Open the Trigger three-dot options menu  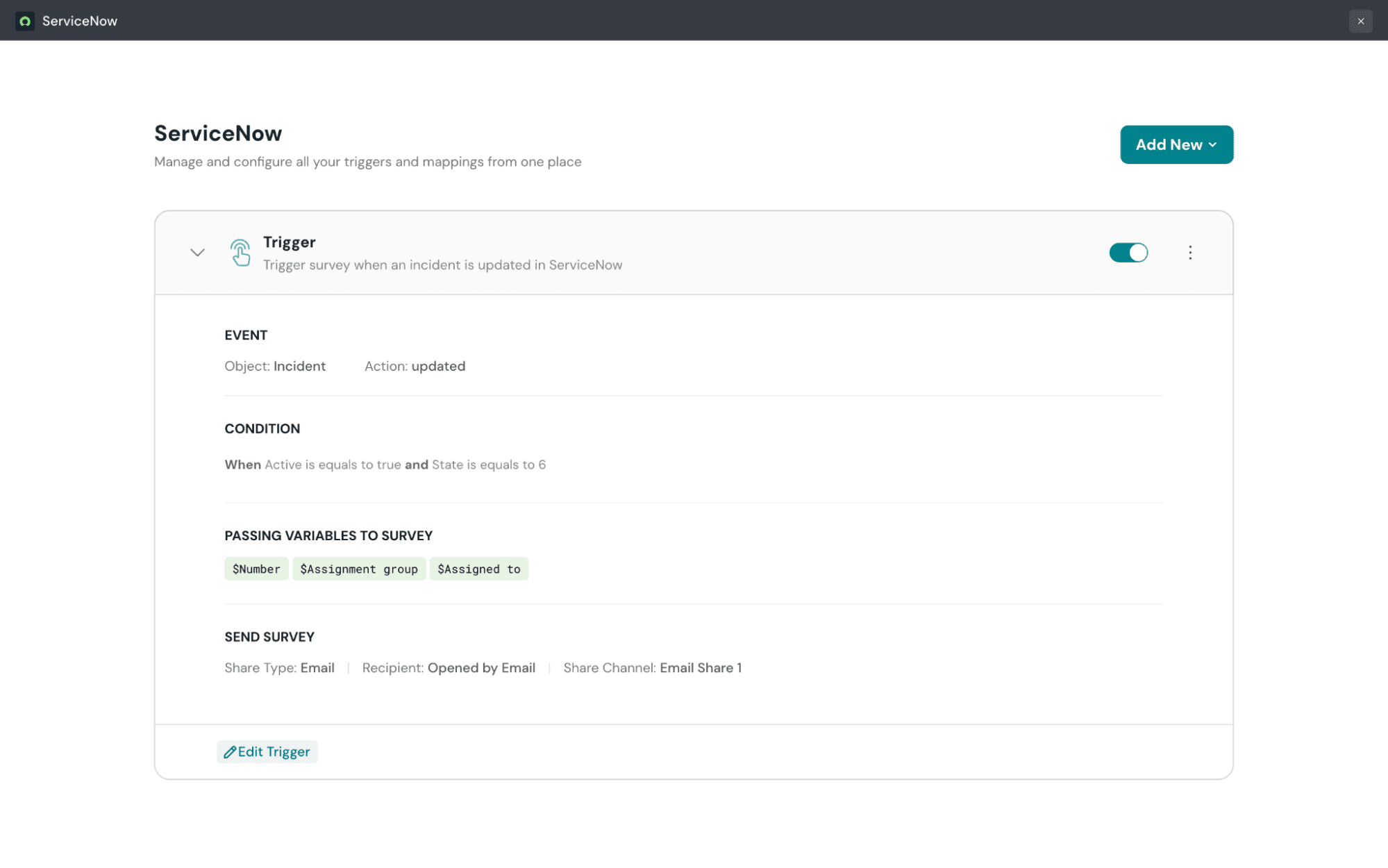point(1190,253)
